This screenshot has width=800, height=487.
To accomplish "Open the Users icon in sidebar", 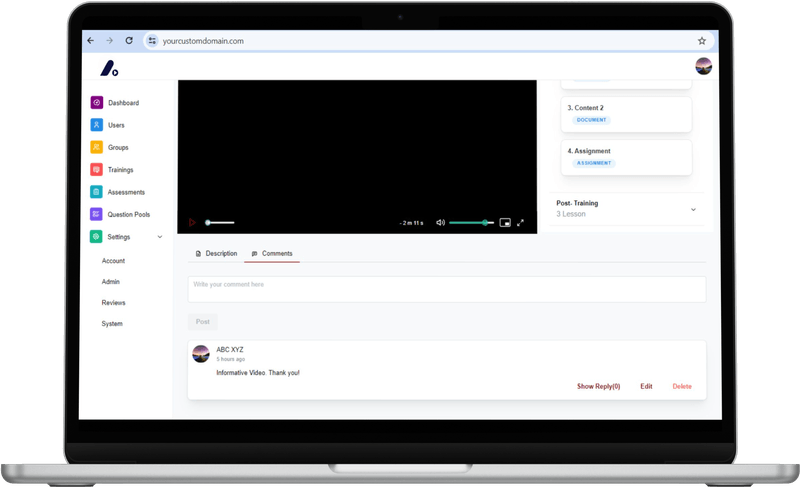I will 96,125.
